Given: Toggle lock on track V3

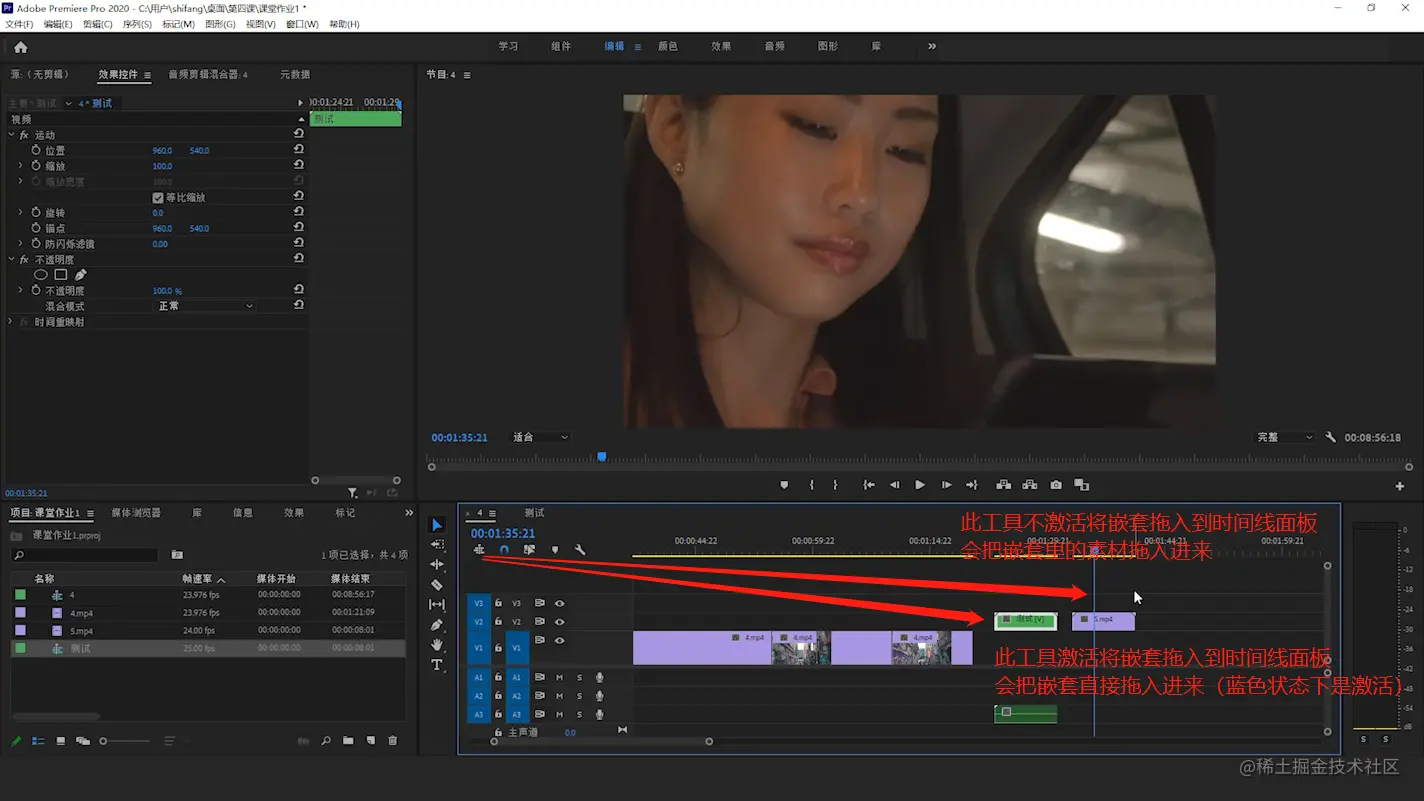Looking at the screenshot, I should pyautogui.click(x=498, y=603).
